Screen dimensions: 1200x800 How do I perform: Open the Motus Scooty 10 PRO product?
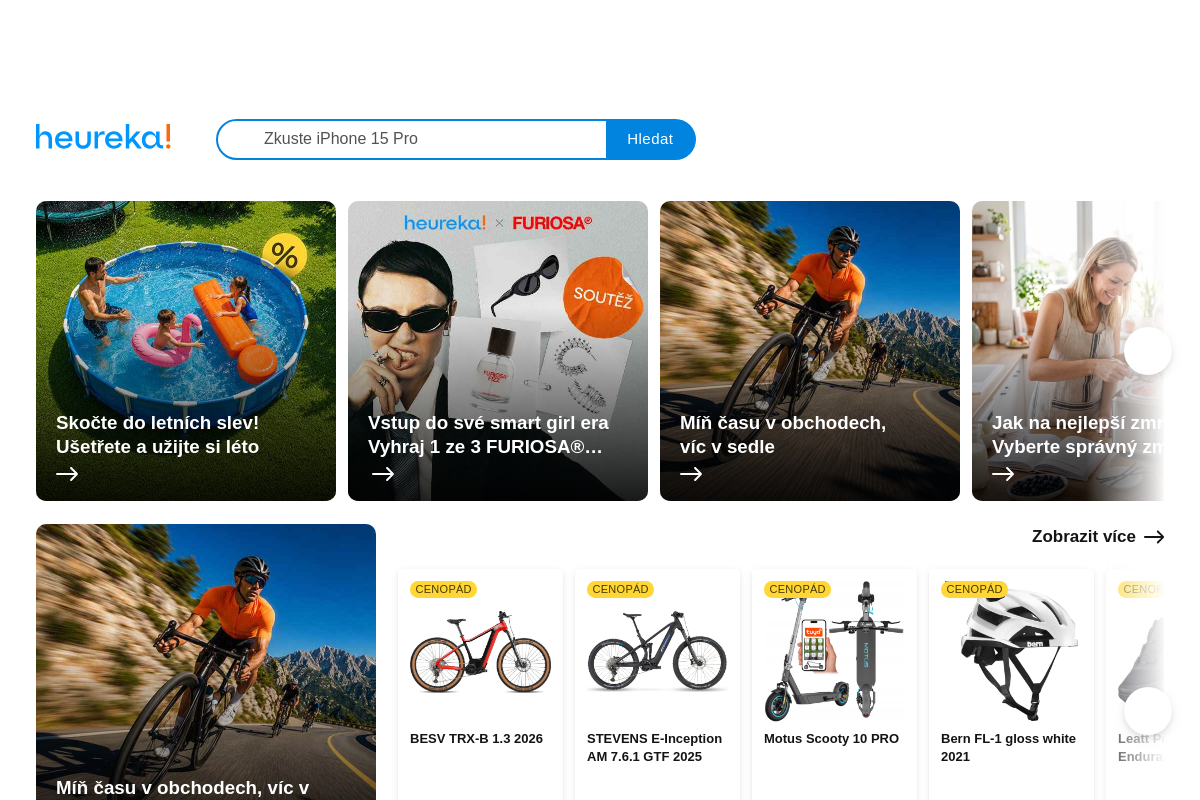point(831,739)
